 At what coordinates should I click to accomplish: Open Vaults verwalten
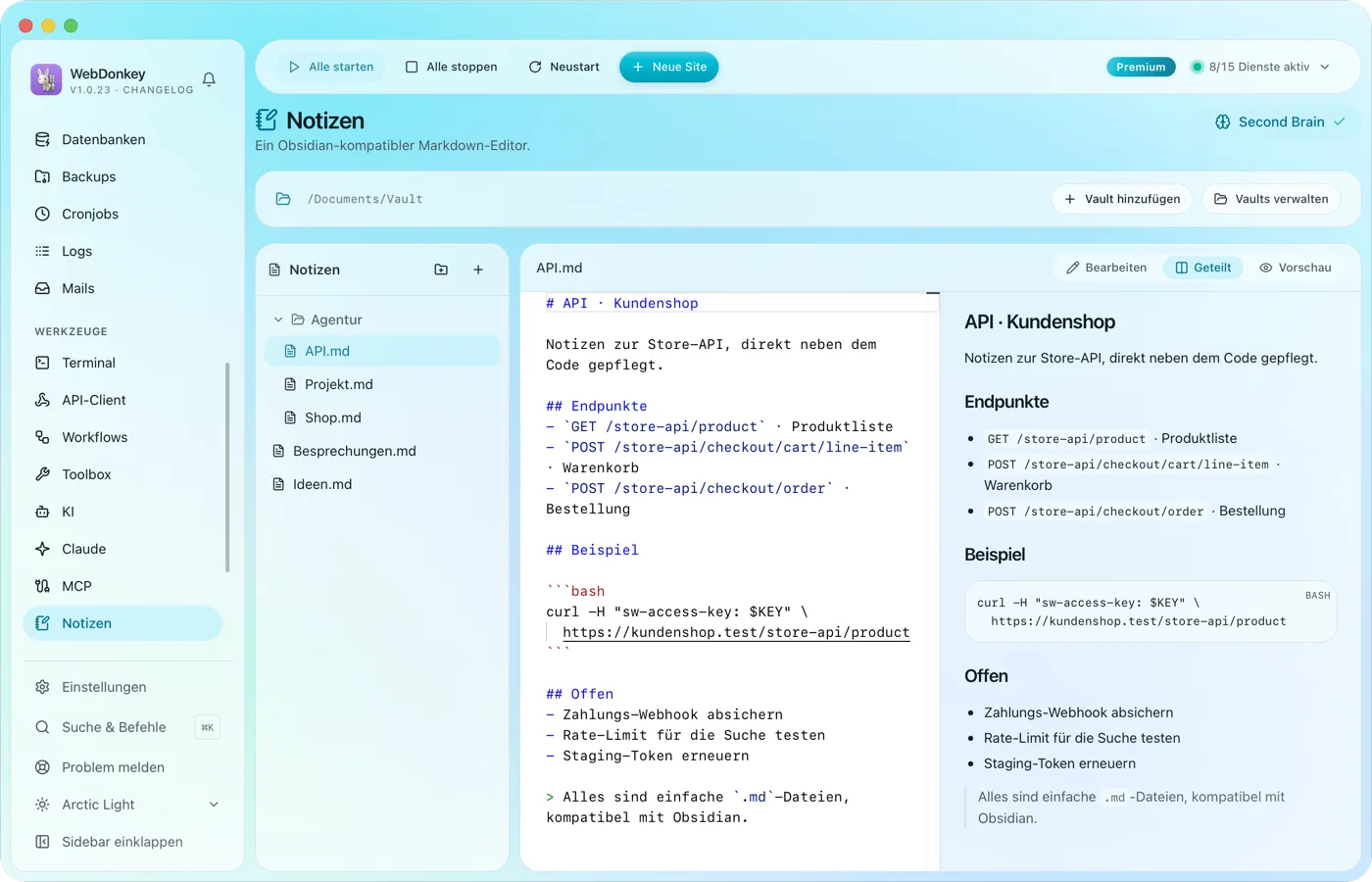click(1272, 199)
